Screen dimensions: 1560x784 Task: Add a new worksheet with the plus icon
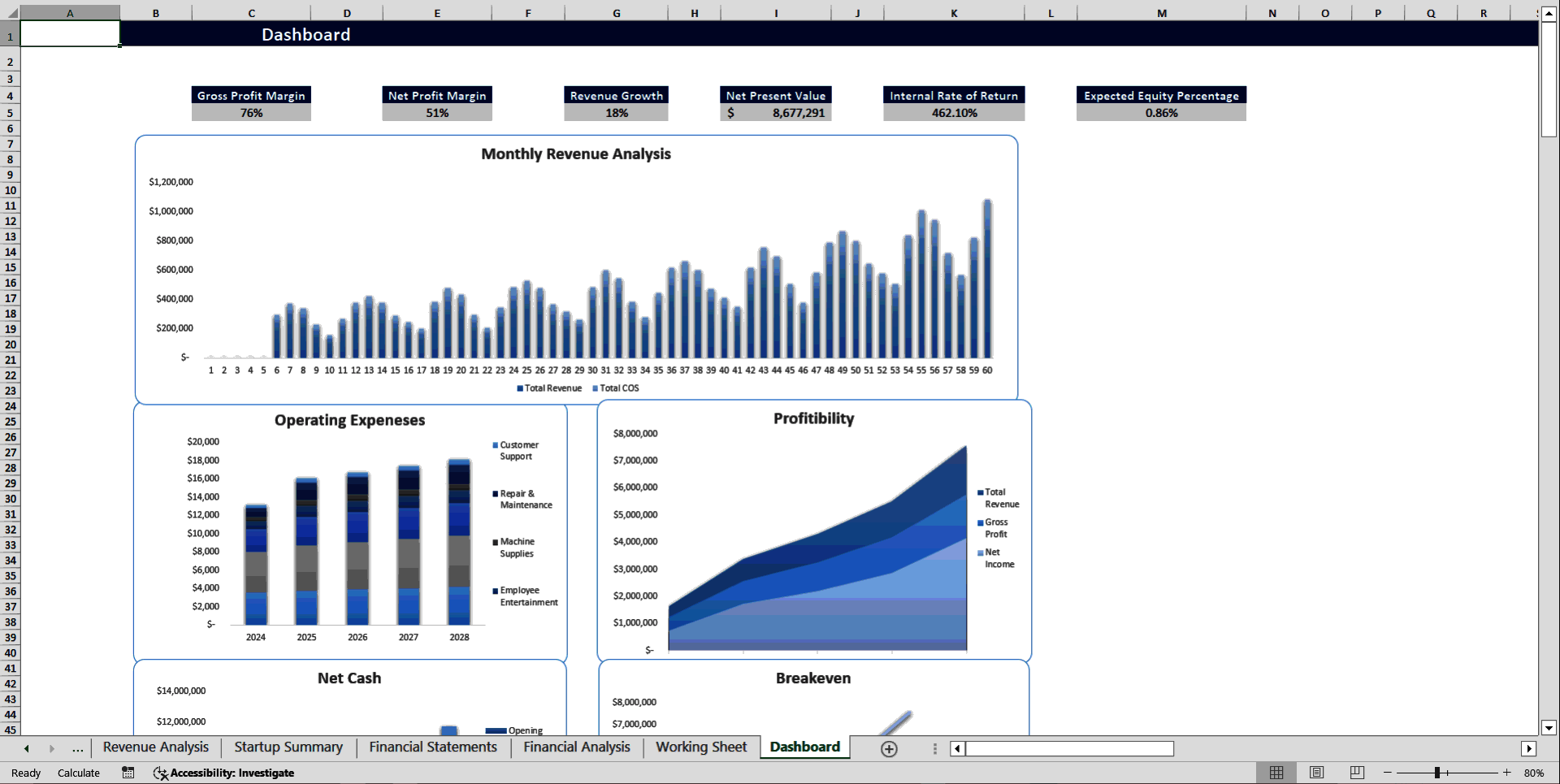889,748
